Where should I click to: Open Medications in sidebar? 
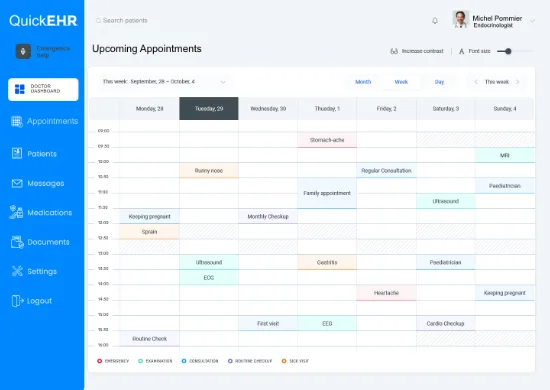point(41,212)
